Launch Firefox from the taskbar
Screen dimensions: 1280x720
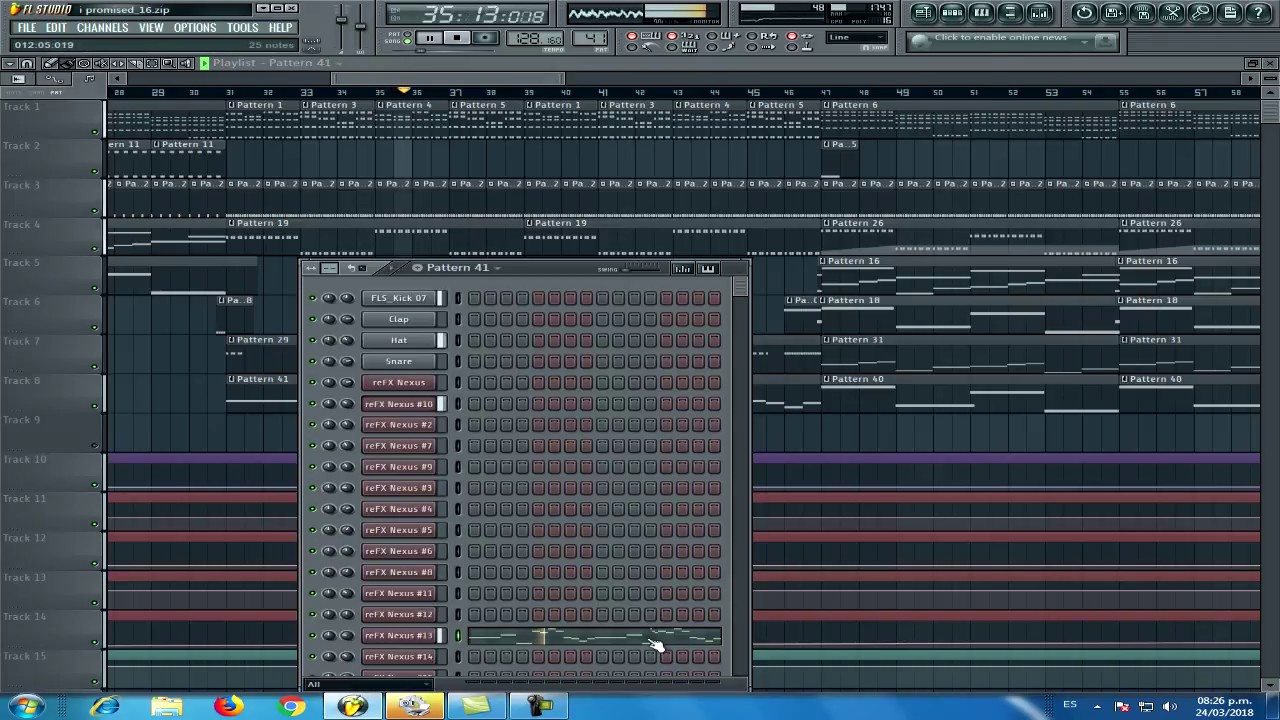229,706
